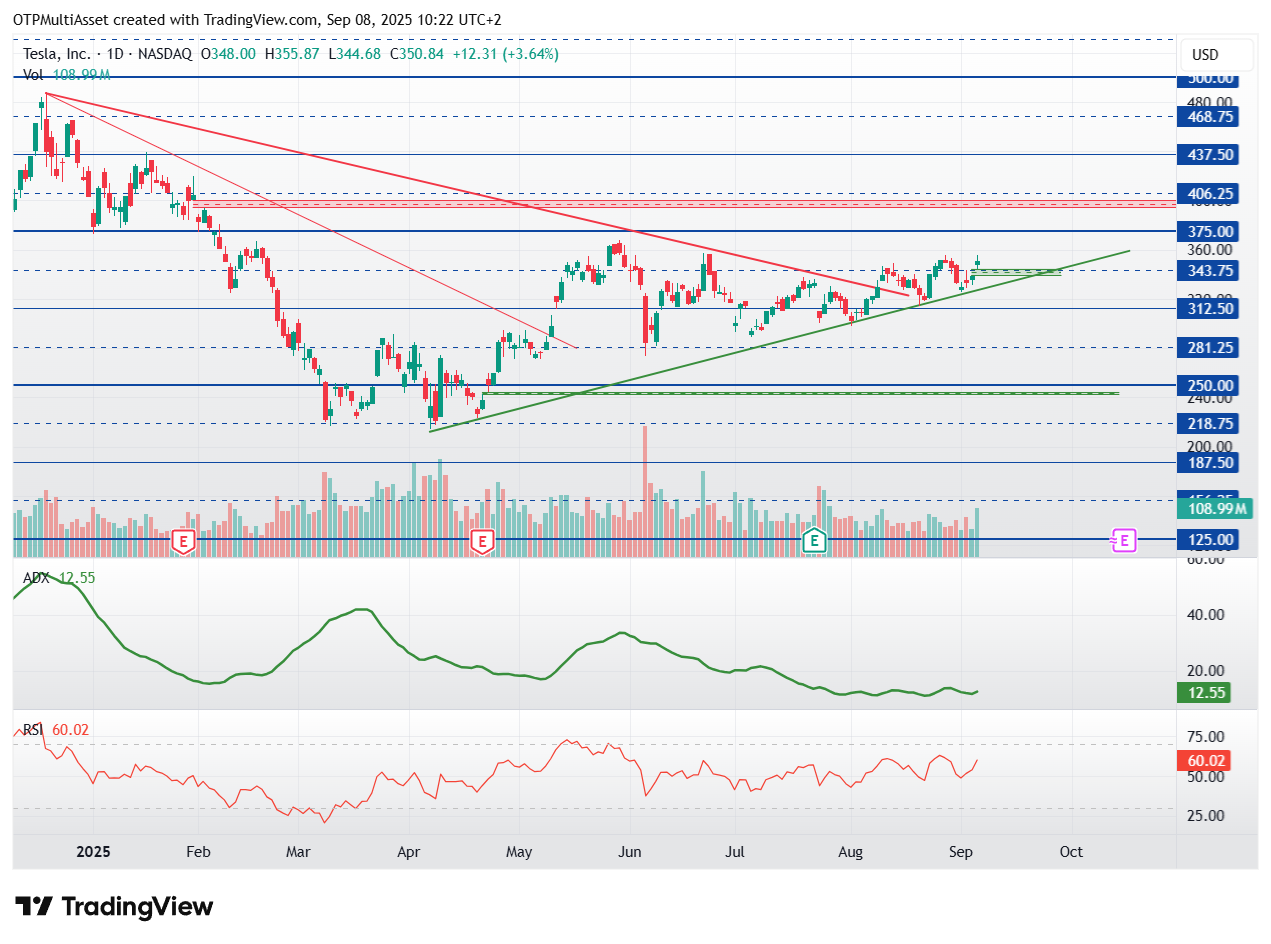Click the green earnings marker in late July
The image size is (1271, 944).
[815, 541]
